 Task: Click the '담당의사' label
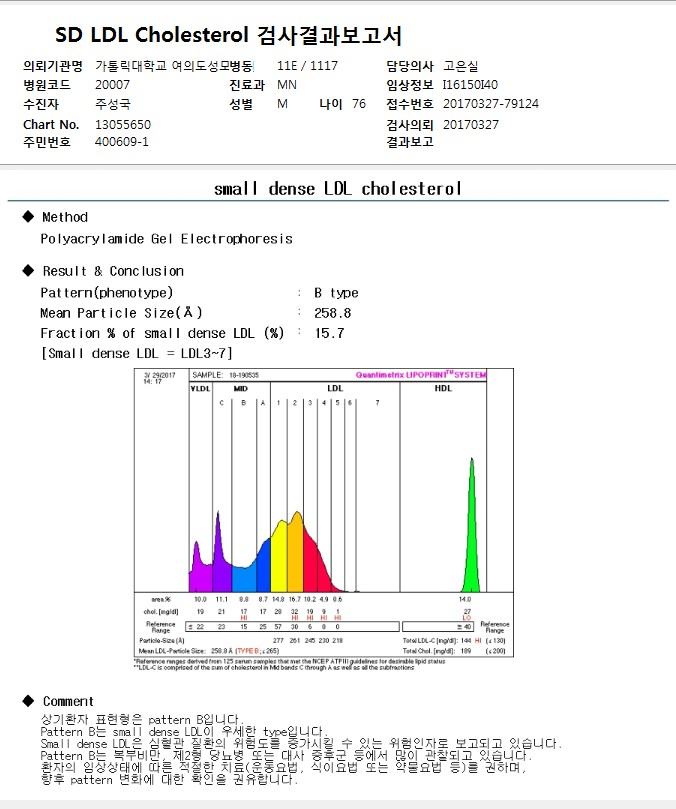point(410,66)
